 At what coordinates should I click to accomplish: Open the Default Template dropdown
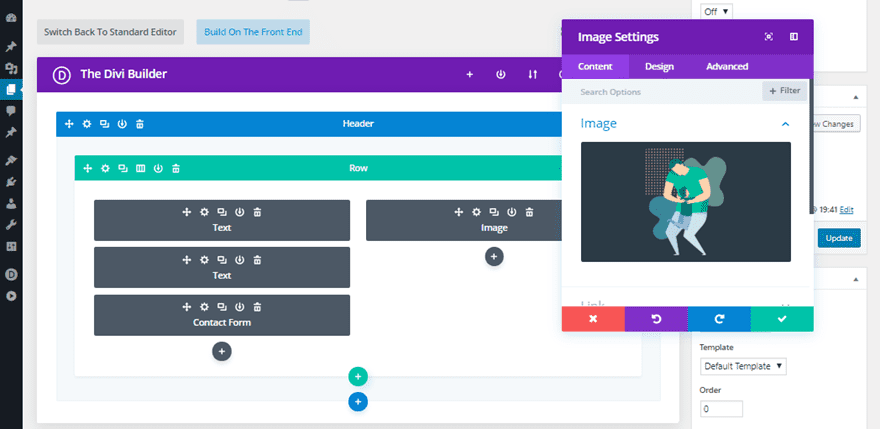[x=743, y=366]
